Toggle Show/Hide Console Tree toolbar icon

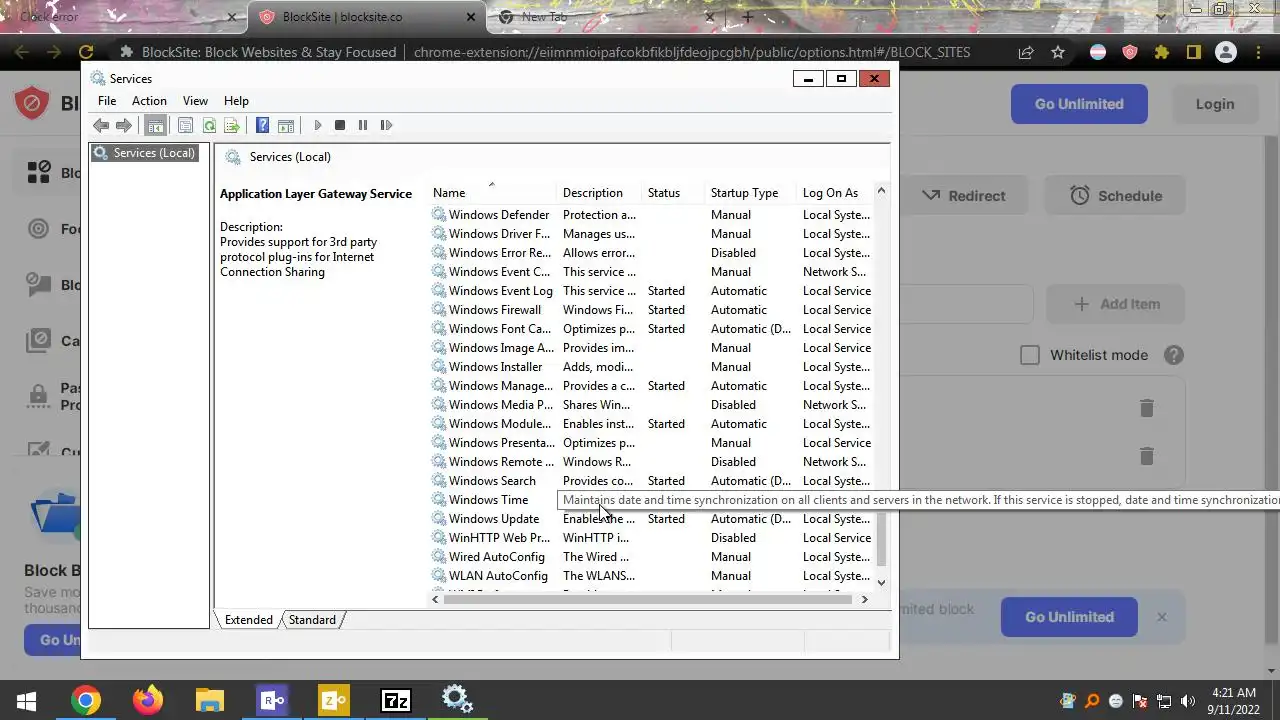[155, 126]
